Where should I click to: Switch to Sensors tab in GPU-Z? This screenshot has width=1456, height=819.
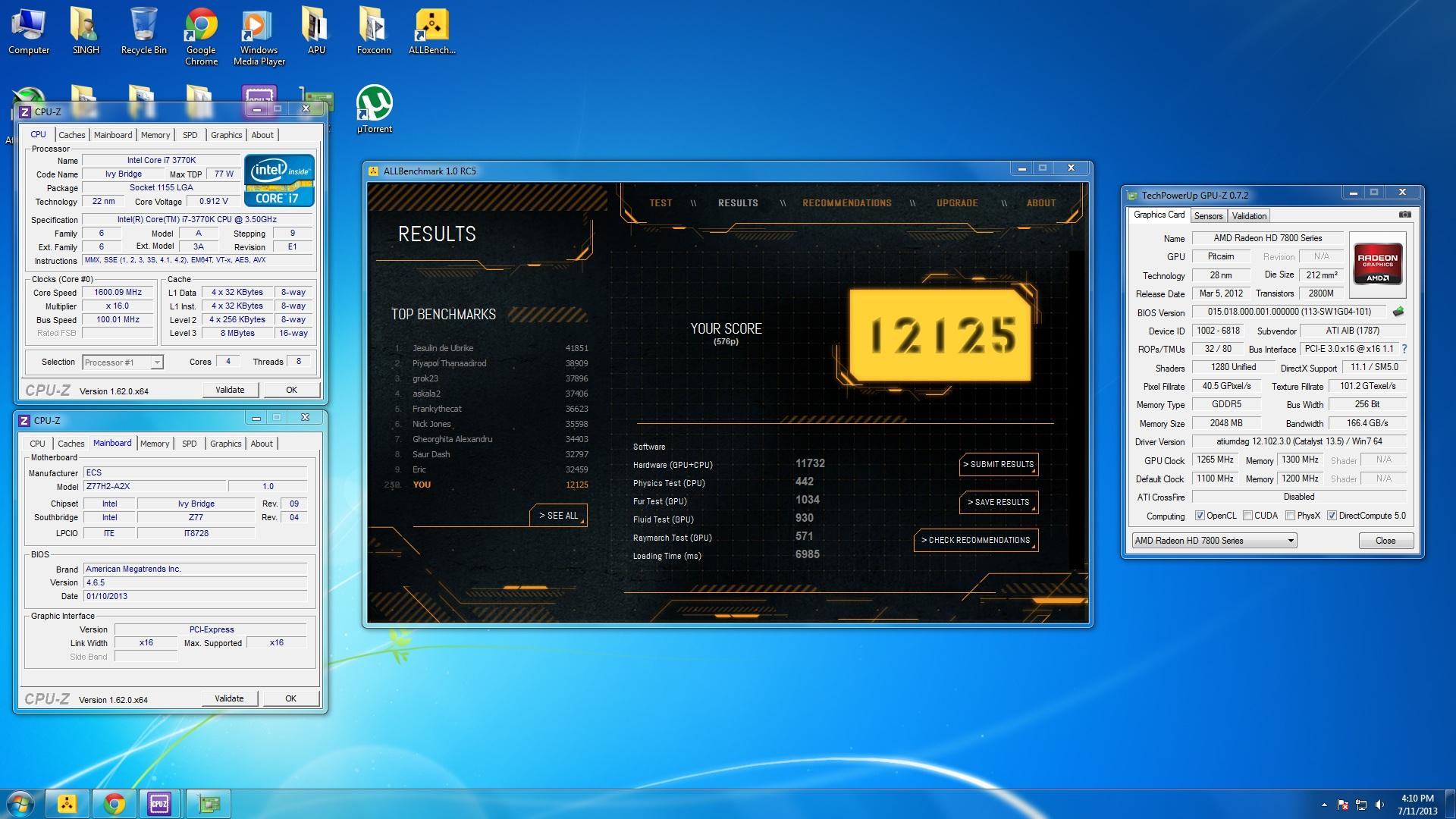tap(1208, 216)
